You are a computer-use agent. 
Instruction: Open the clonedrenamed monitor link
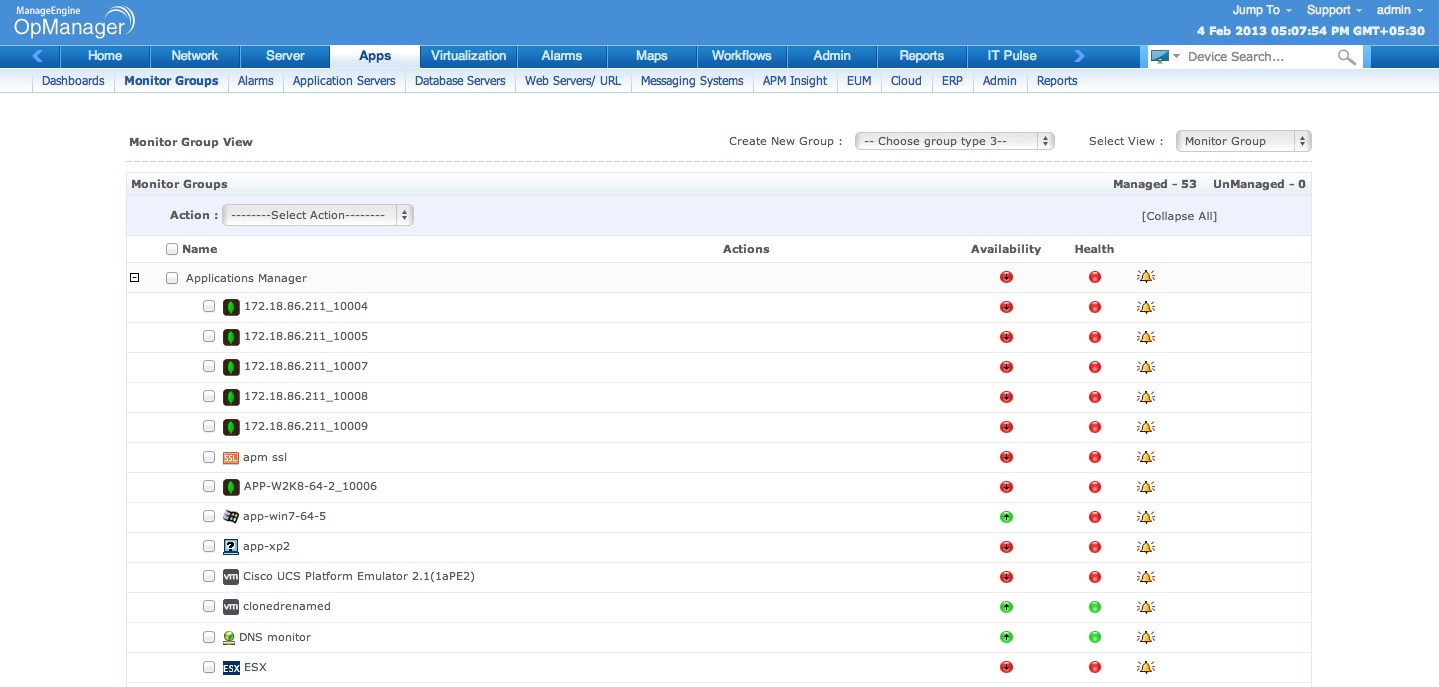click(x=287, y=607)
